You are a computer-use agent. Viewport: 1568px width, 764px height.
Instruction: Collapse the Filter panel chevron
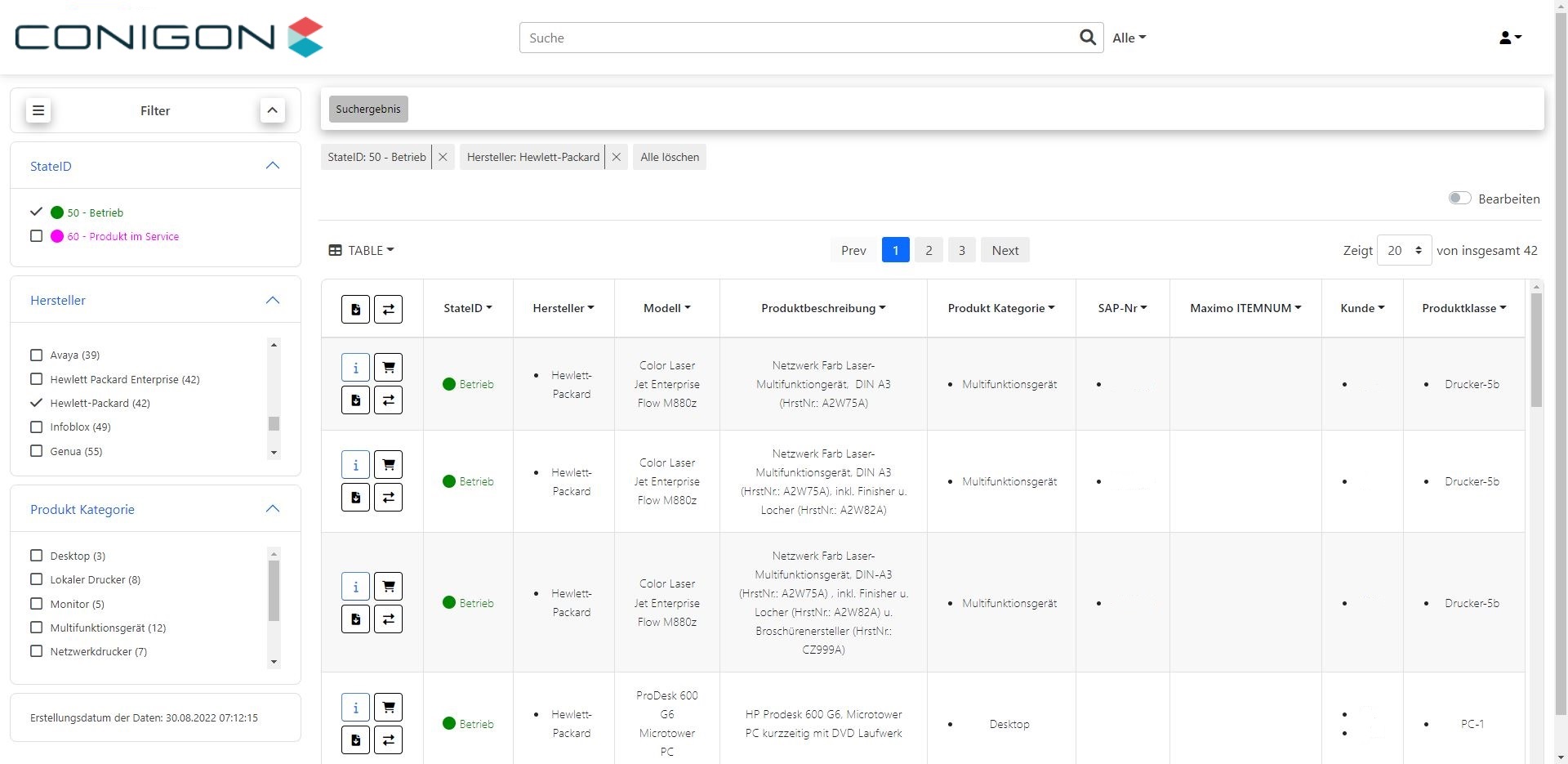coord(273,110)
